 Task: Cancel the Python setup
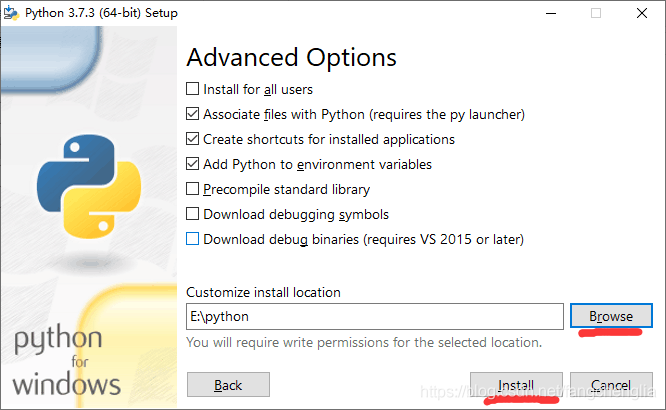coord(611,385)
